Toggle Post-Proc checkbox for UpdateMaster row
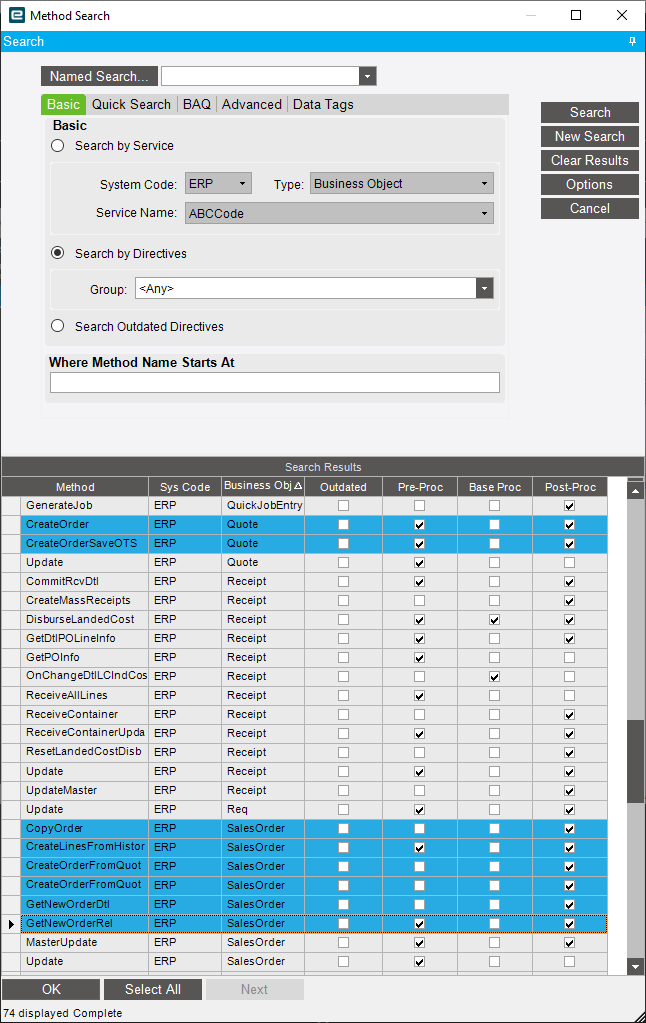 point(570,791)
